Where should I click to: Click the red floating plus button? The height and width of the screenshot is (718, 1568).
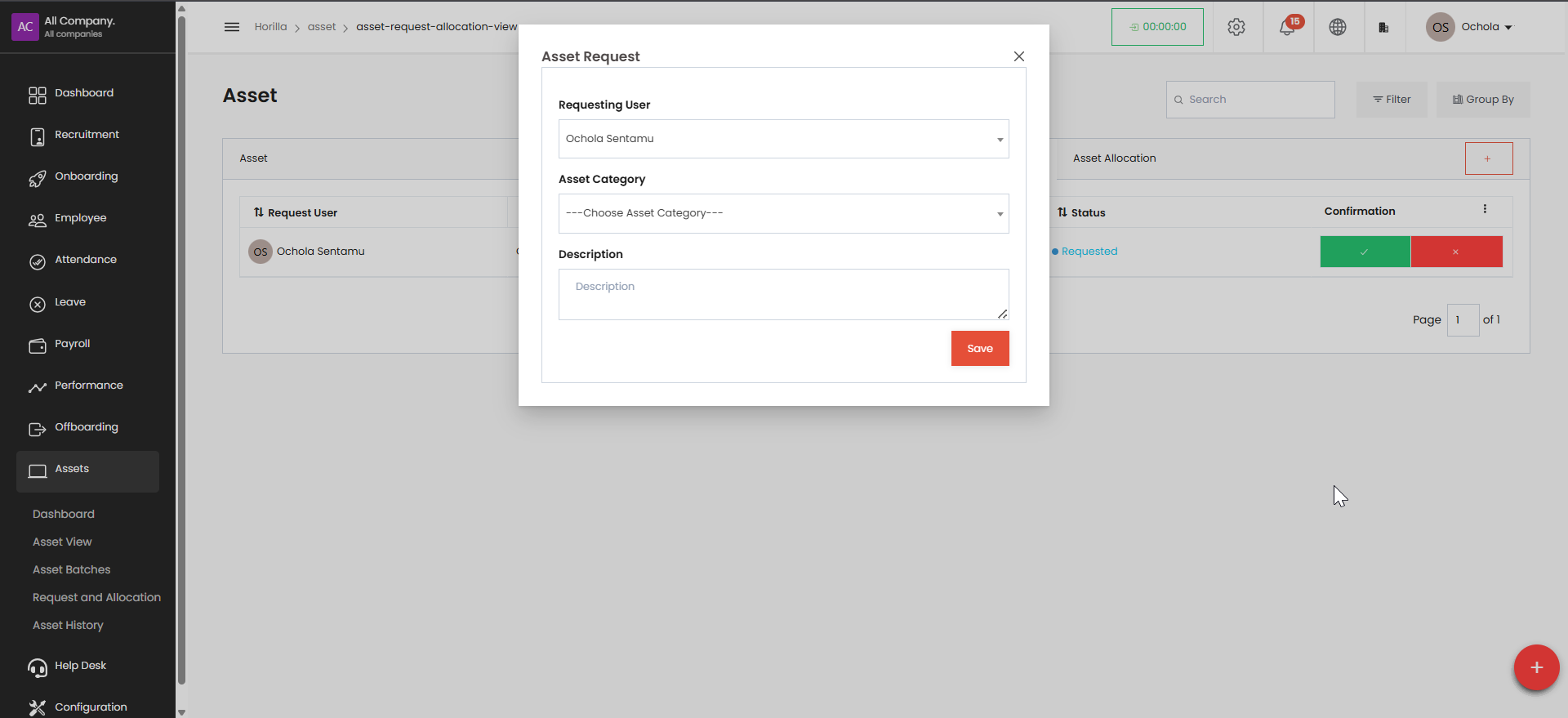(1536, 667)
